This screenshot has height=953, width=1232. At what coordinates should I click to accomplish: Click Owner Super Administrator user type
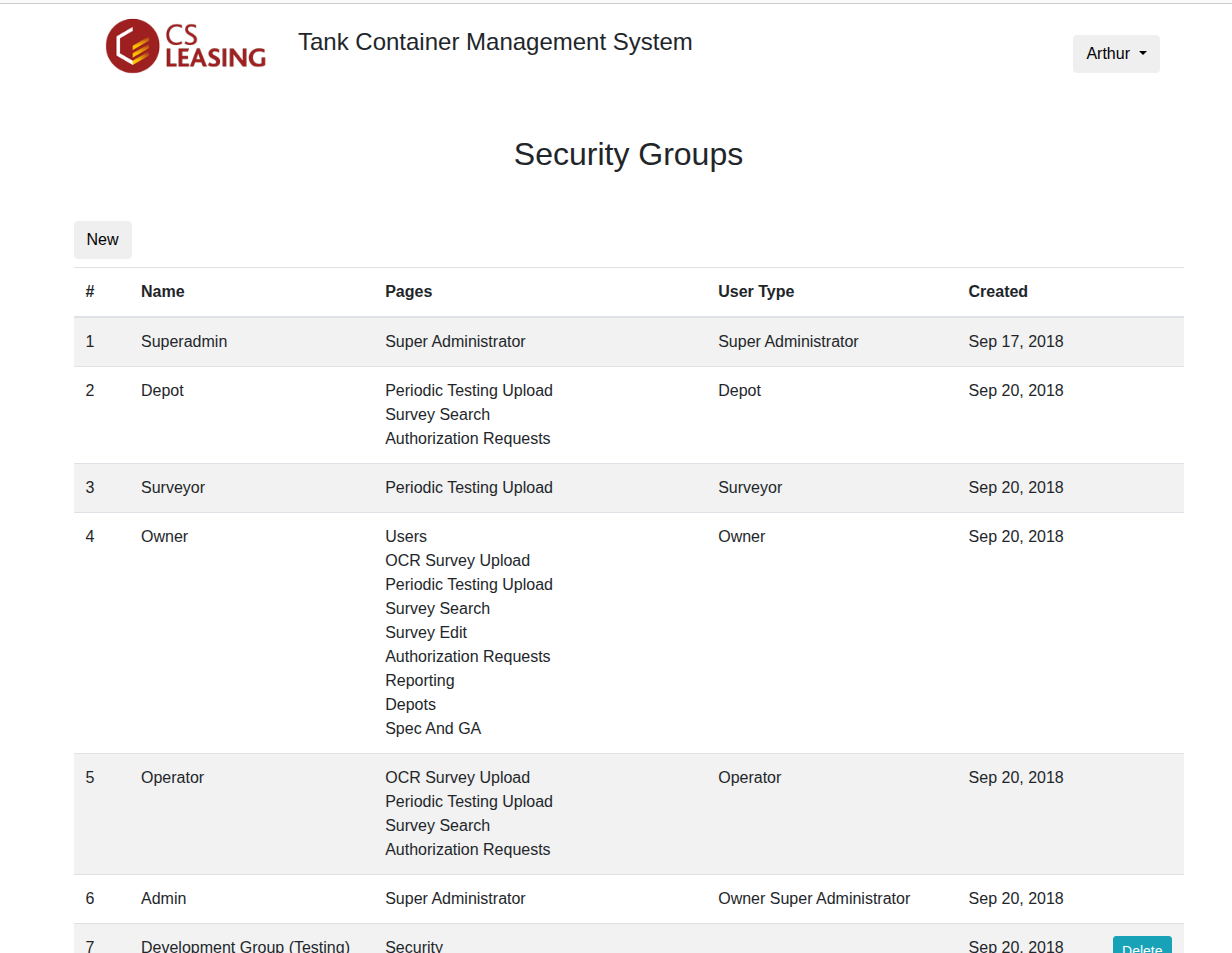point(814,899)
